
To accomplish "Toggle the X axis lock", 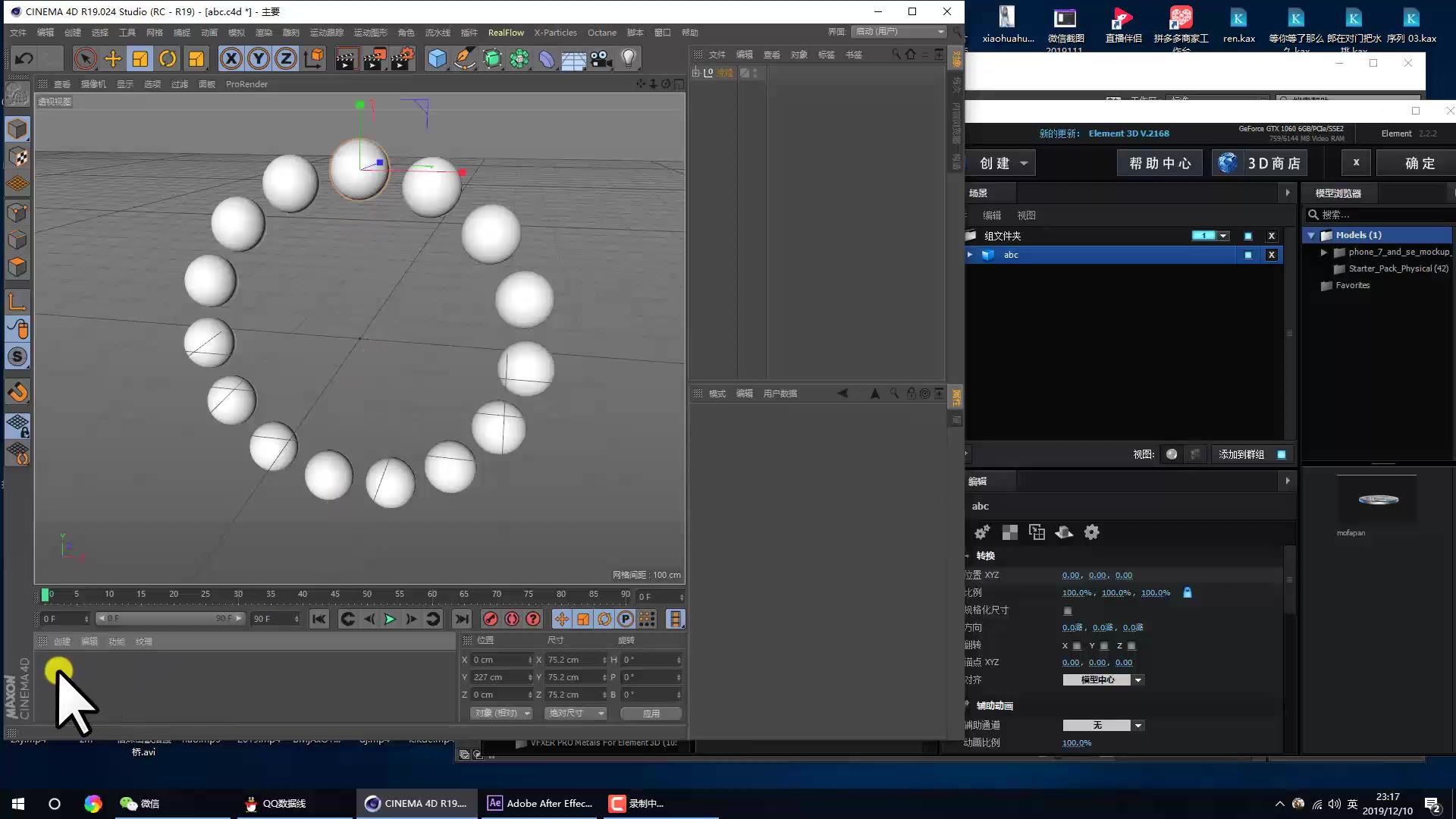I will (x=231, y=58).
